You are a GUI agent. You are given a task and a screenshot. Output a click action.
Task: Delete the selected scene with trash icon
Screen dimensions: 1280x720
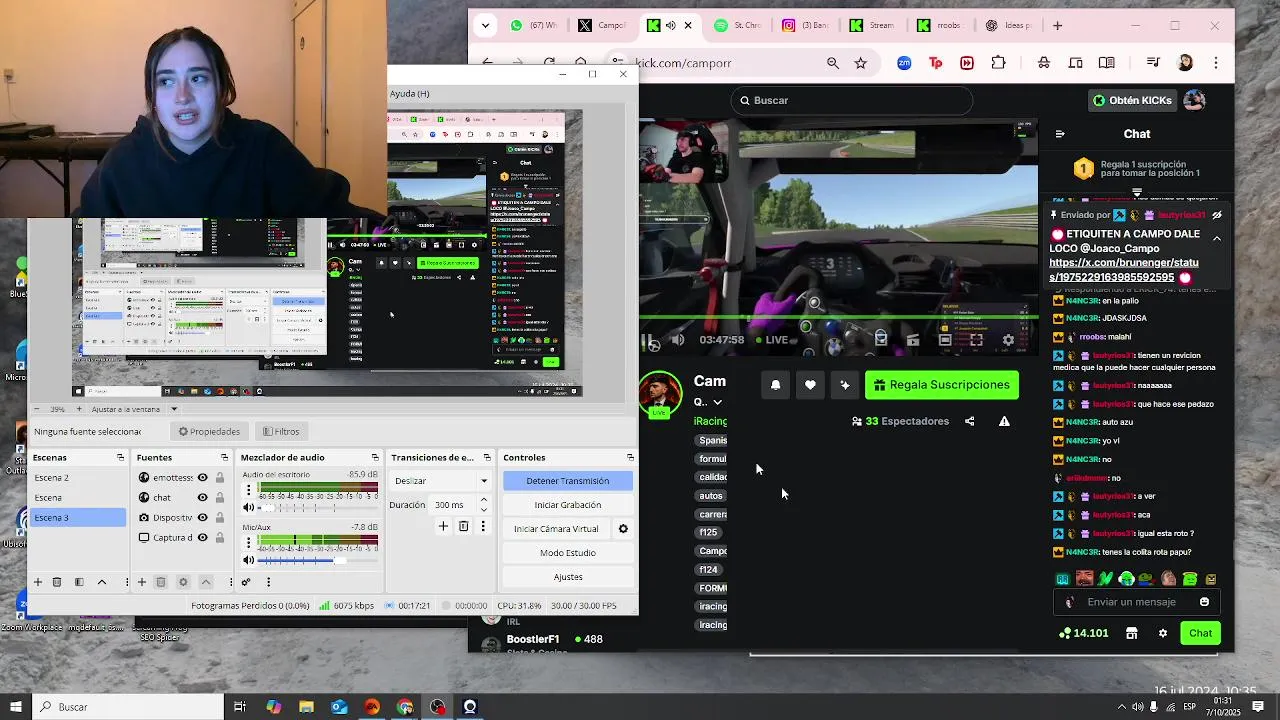(x=57, y=582)
